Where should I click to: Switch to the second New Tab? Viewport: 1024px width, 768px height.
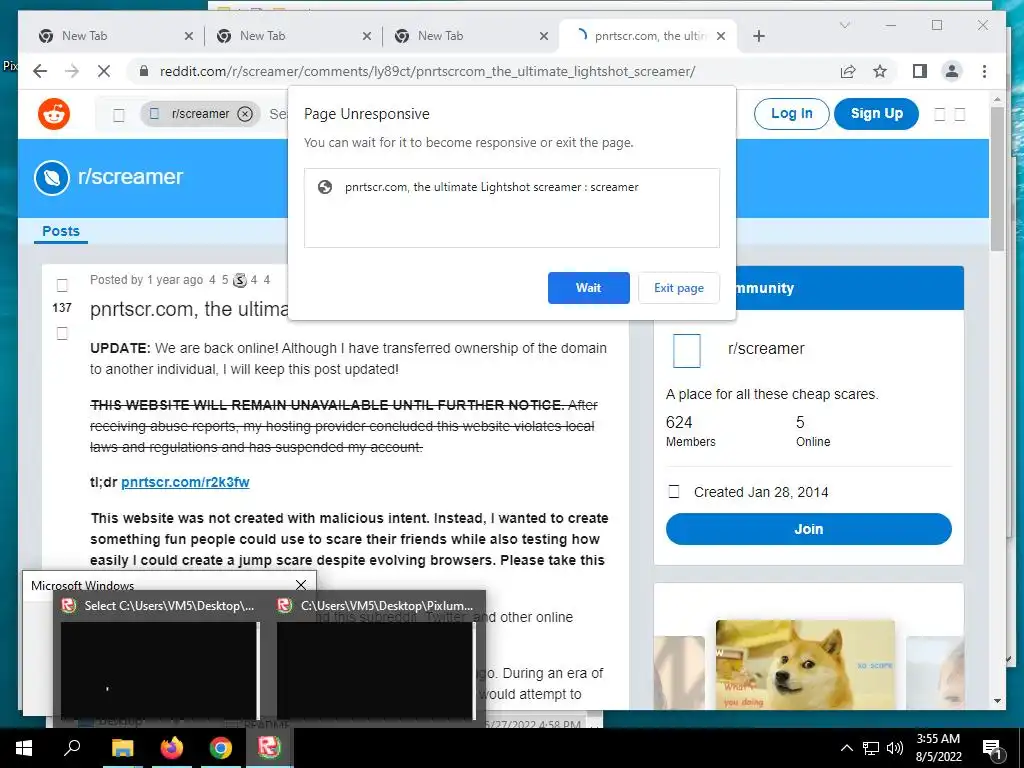[x=289, y=36]
